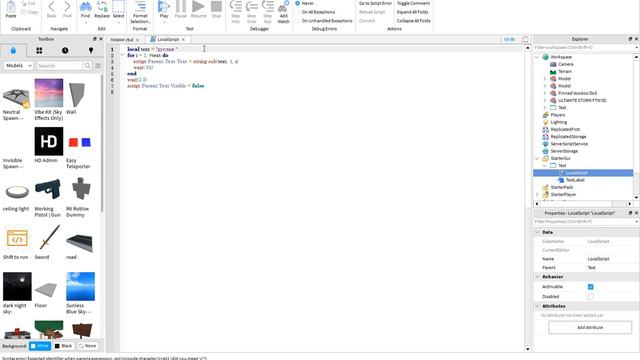Select TextLabel in the Explorer
Screen dimensions: 640x360
[x=571, y=180]
